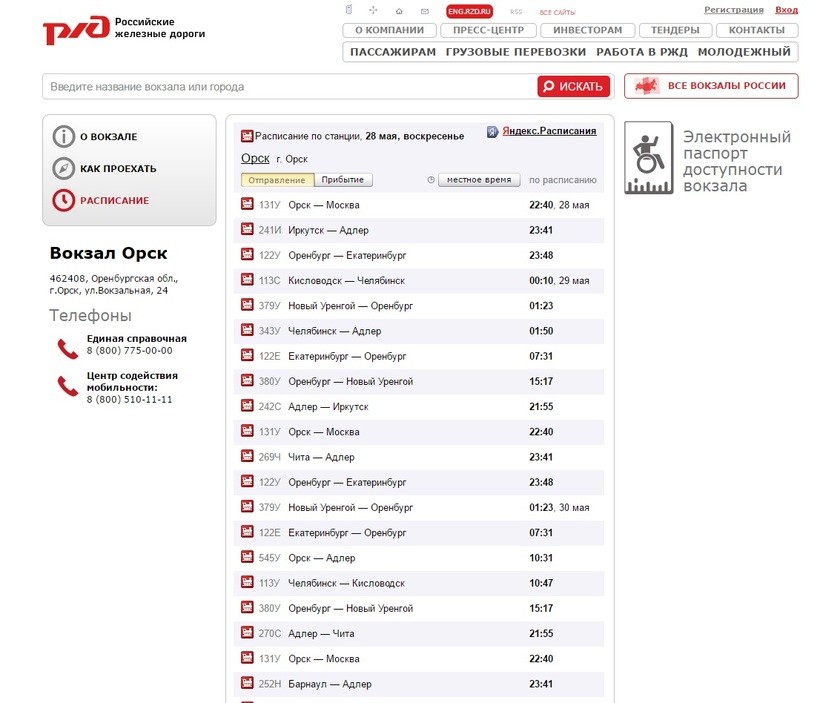Open the site map icon
The image size is (820, 703).
[x=373, y=10]
